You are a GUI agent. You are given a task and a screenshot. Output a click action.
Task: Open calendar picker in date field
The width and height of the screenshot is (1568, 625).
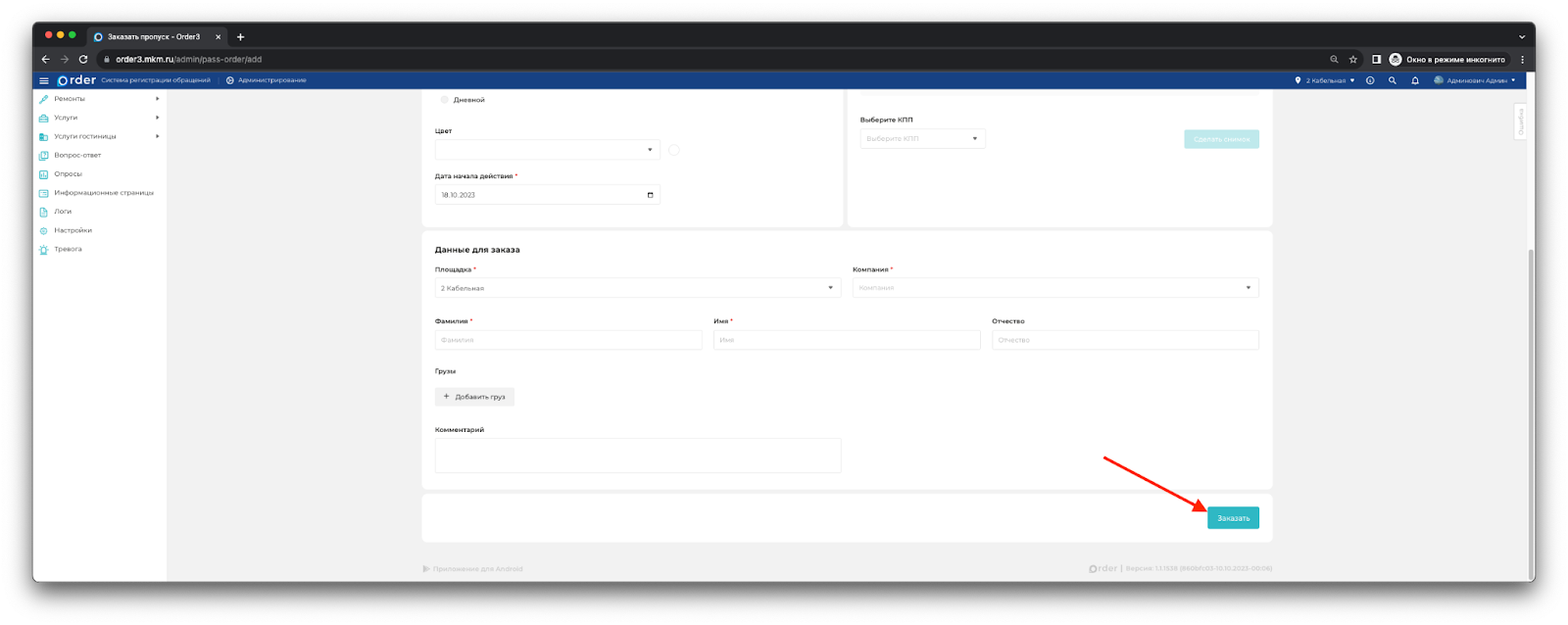(x=650, y=195)
